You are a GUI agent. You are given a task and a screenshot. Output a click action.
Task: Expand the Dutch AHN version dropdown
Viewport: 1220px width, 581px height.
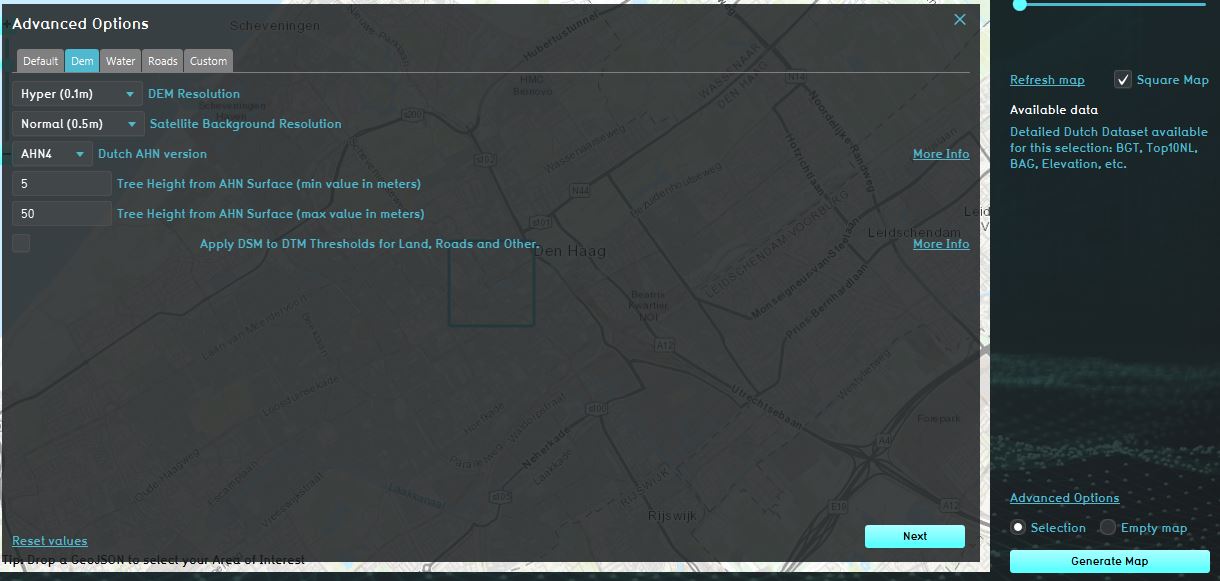click(x=52, y=154)
